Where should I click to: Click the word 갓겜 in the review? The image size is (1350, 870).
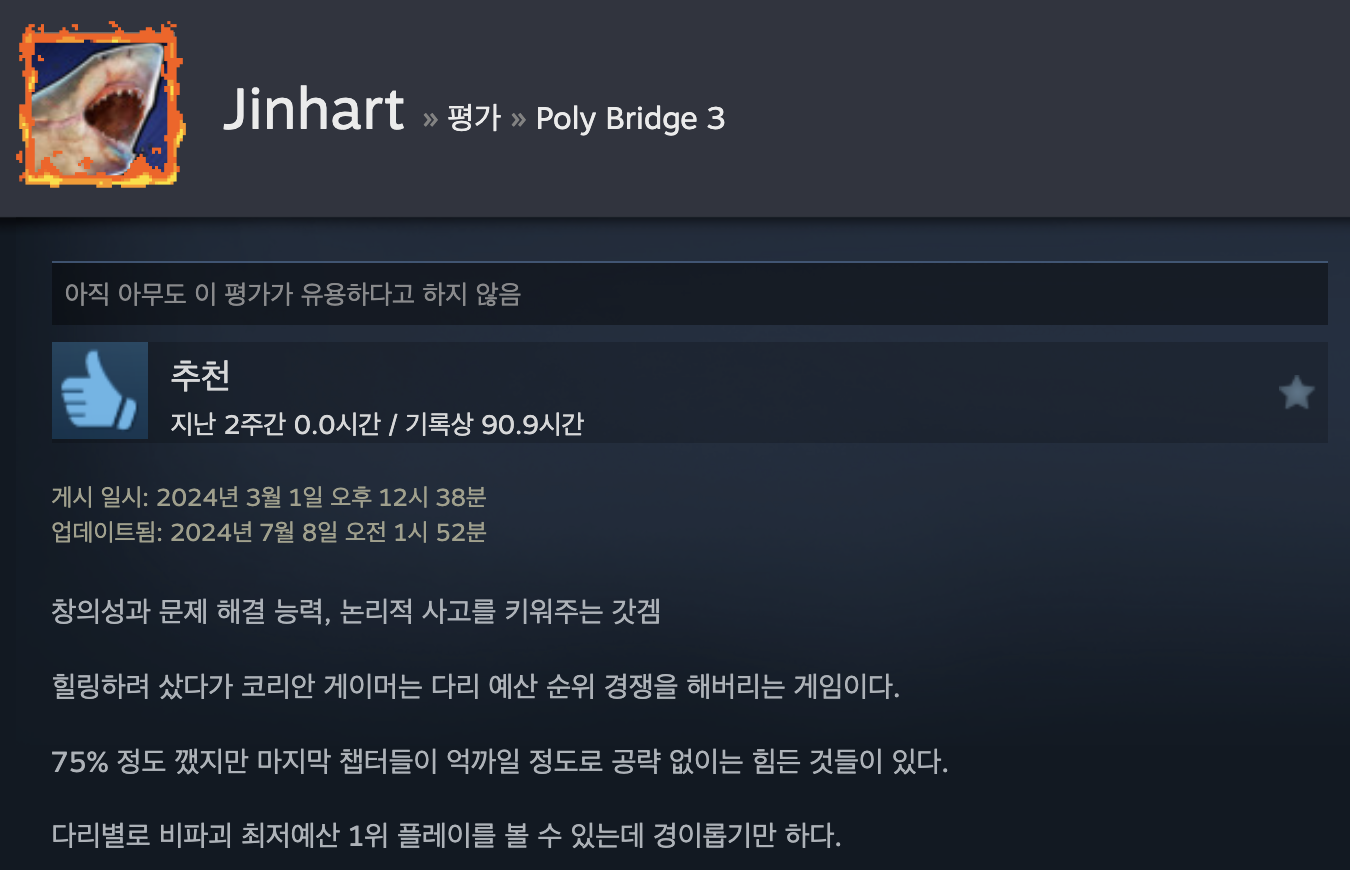point(636,612)
